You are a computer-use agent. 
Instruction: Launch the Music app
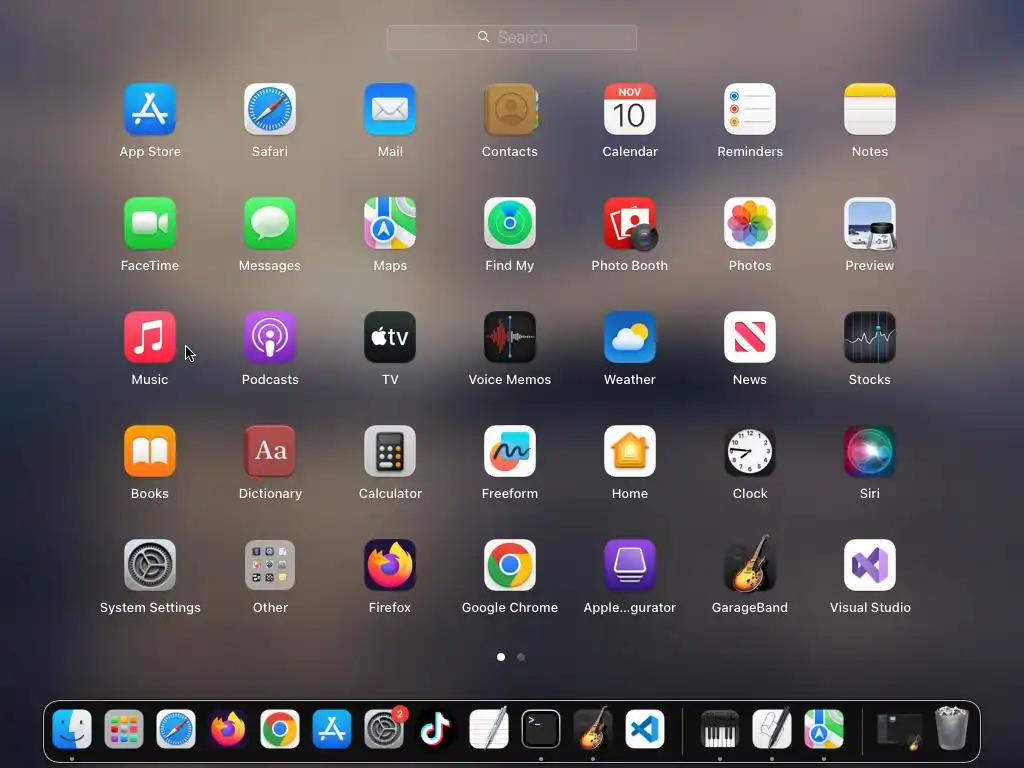[150, 337]
